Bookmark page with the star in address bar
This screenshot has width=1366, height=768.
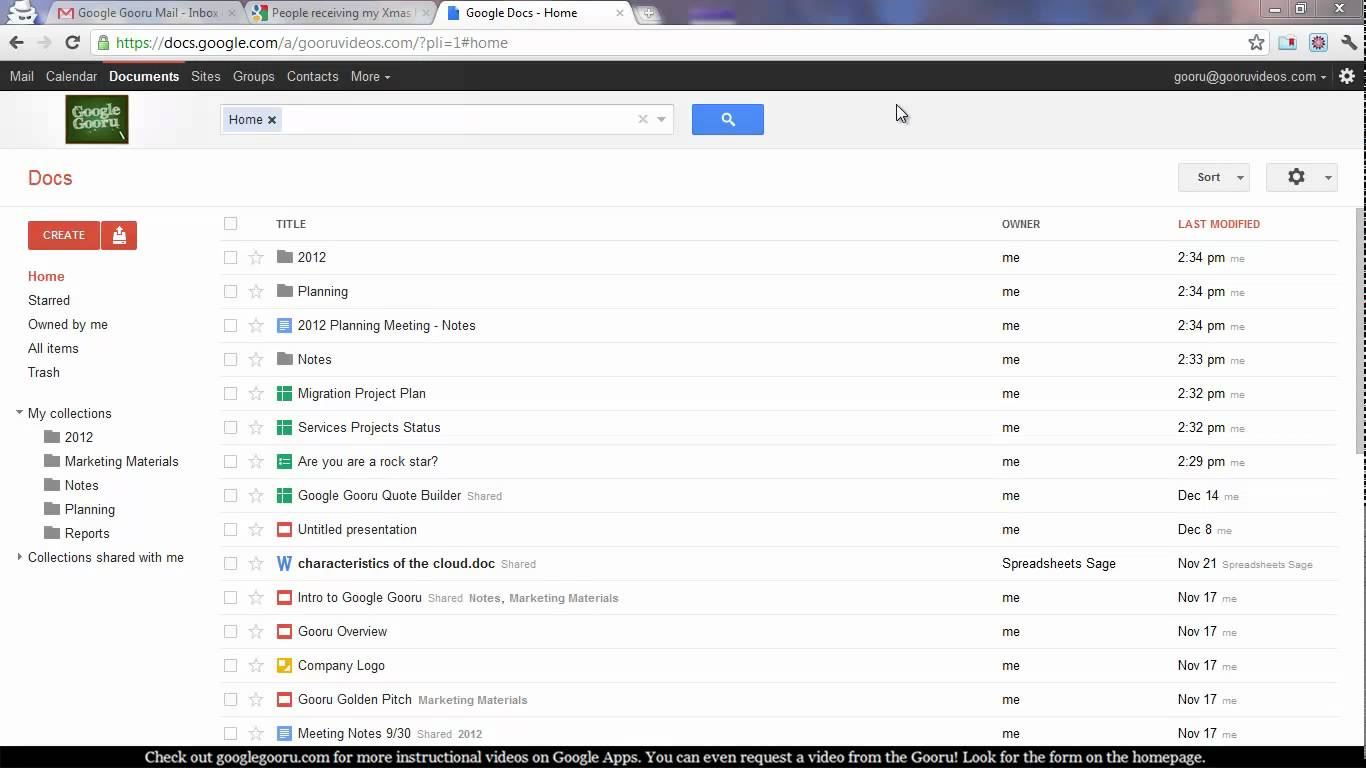pyautogui.click(x=1256, y=42)
